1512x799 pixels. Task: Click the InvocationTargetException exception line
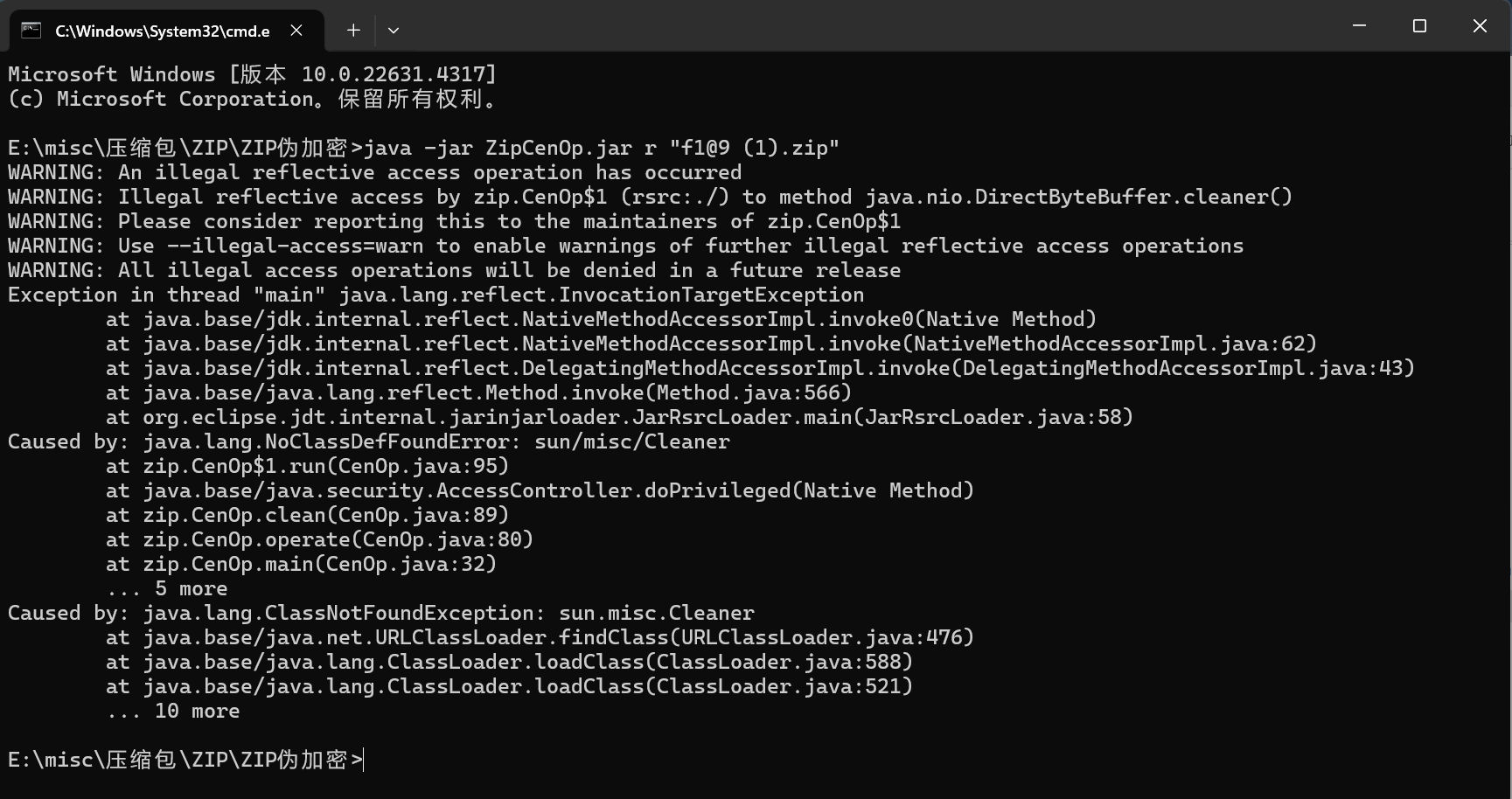point(435,295)
